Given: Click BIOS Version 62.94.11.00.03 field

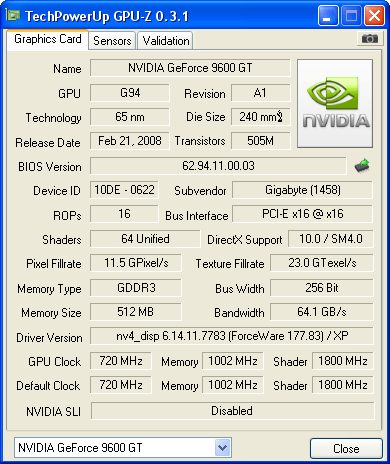Looking at the screenshot, I should click(x=218, y=166).
